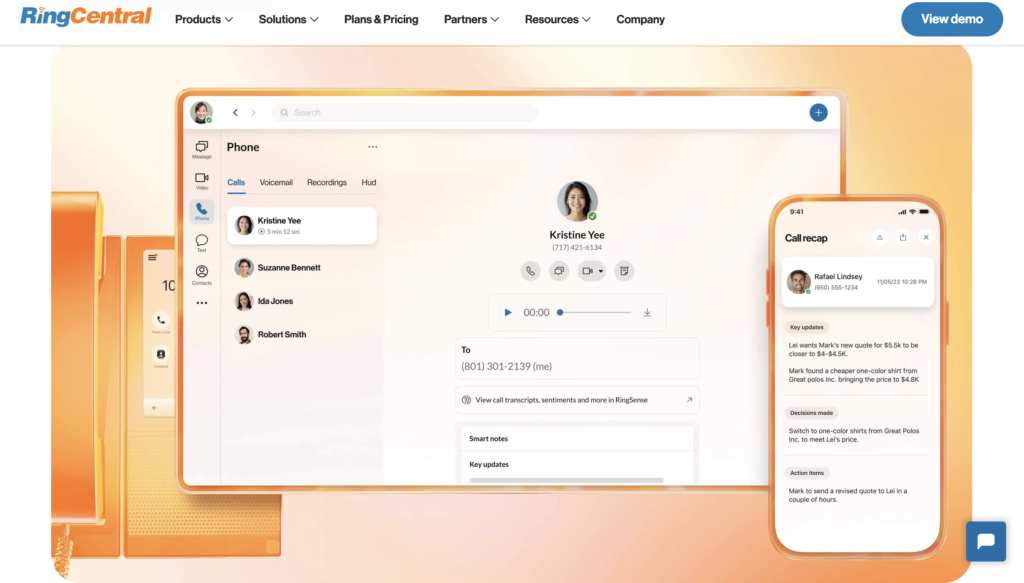Image resolution: width=1024 pixels, height=583 pixels.
Task: Open Contacts in the sidebar
Action: [x=202, y=275]
